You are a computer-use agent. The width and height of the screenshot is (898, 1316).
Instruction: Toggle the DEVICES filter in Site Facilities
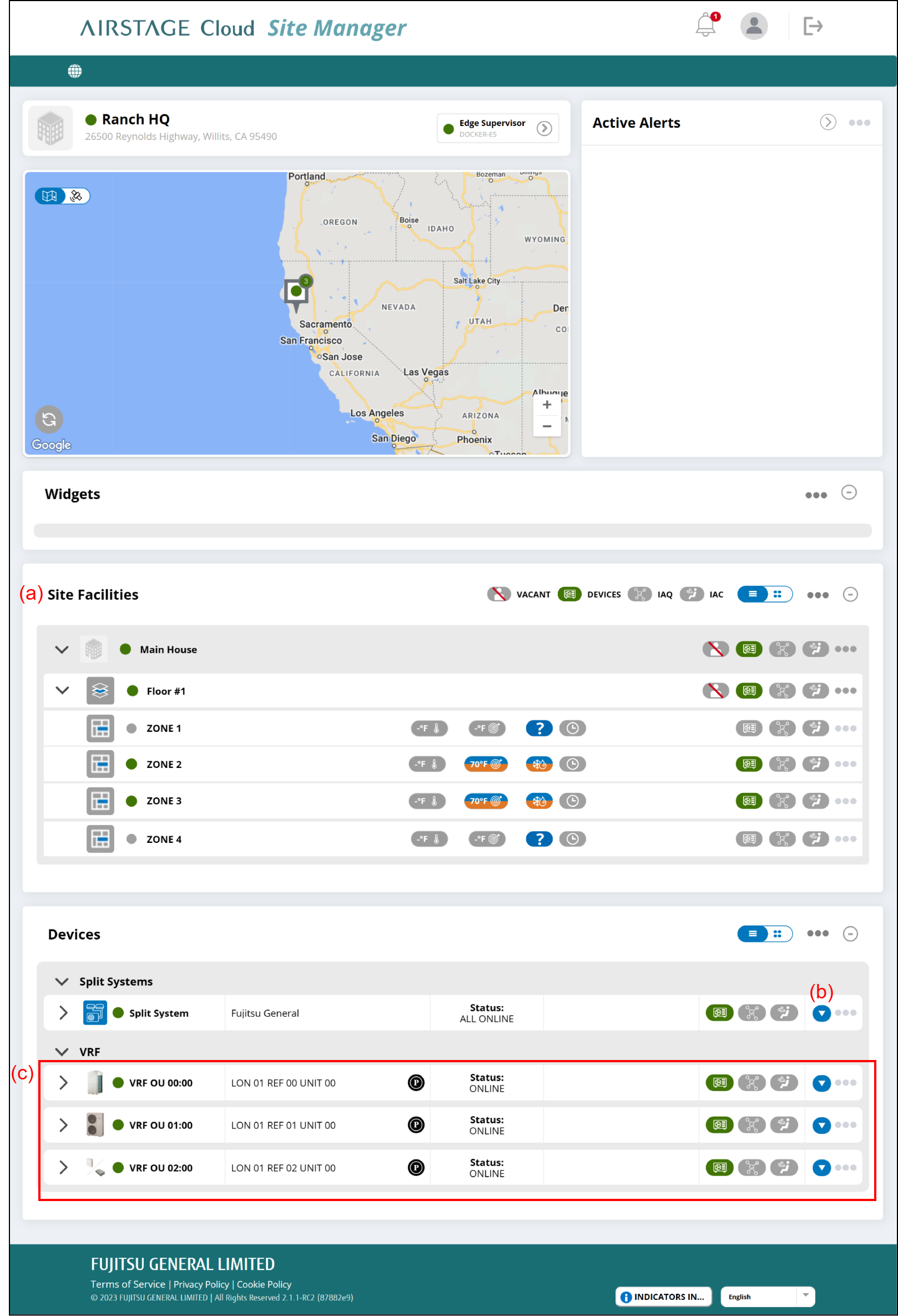(x=569, y=595)
